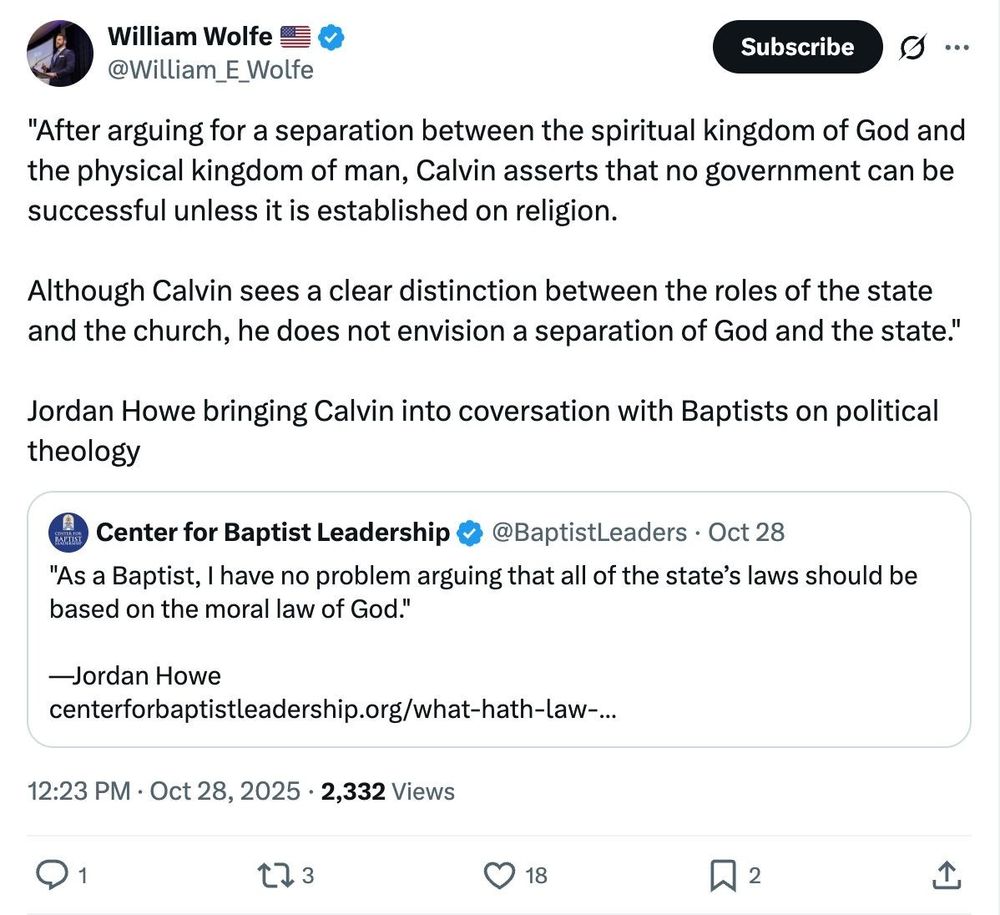Screen dimensions: 1000x915
Task: Click the Oct 28 timestamp on the quoted tweet
Action: click(x=745, y=532)
